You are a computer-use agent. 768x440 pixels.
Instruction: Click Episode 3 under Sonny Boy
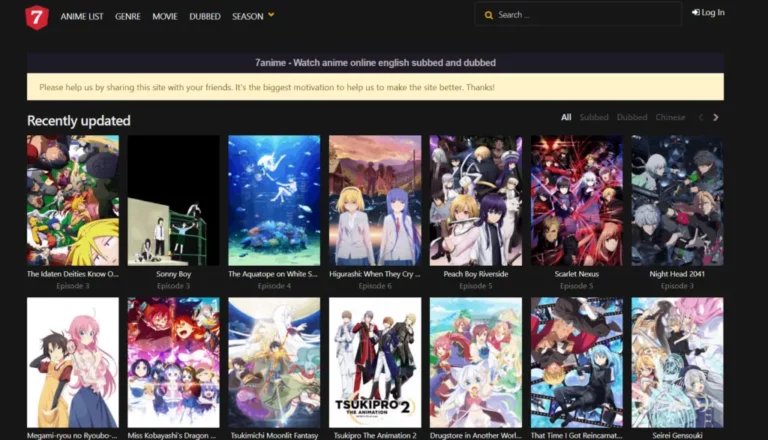(x=173, y=286)
